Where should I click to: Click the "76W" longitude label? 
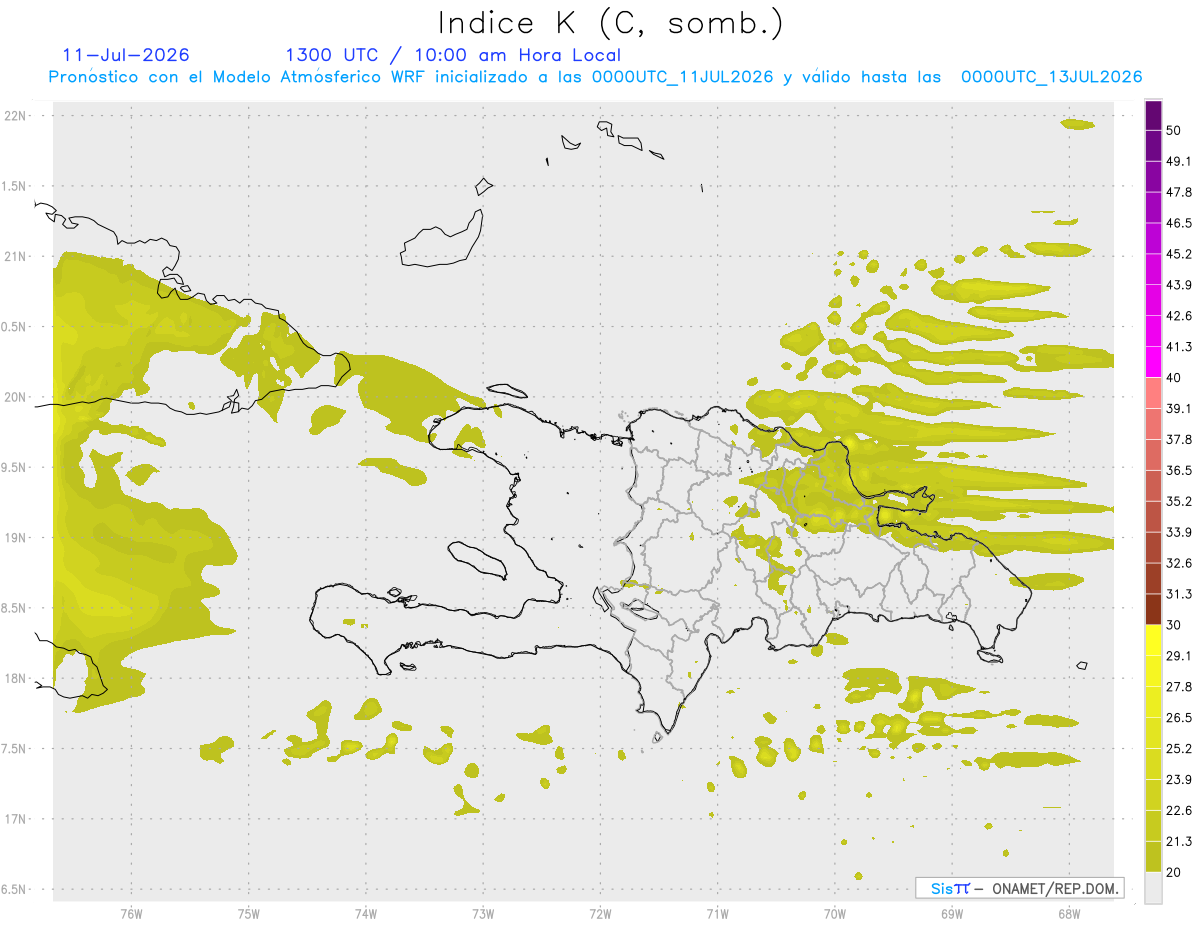[131, 914]
